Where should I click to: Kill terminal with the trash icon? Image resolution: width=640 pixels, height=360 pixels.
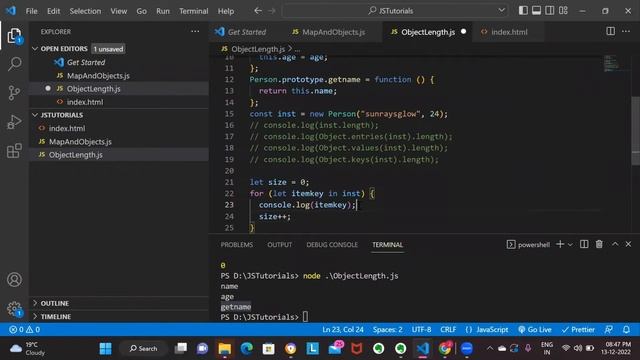pos(599,244)
